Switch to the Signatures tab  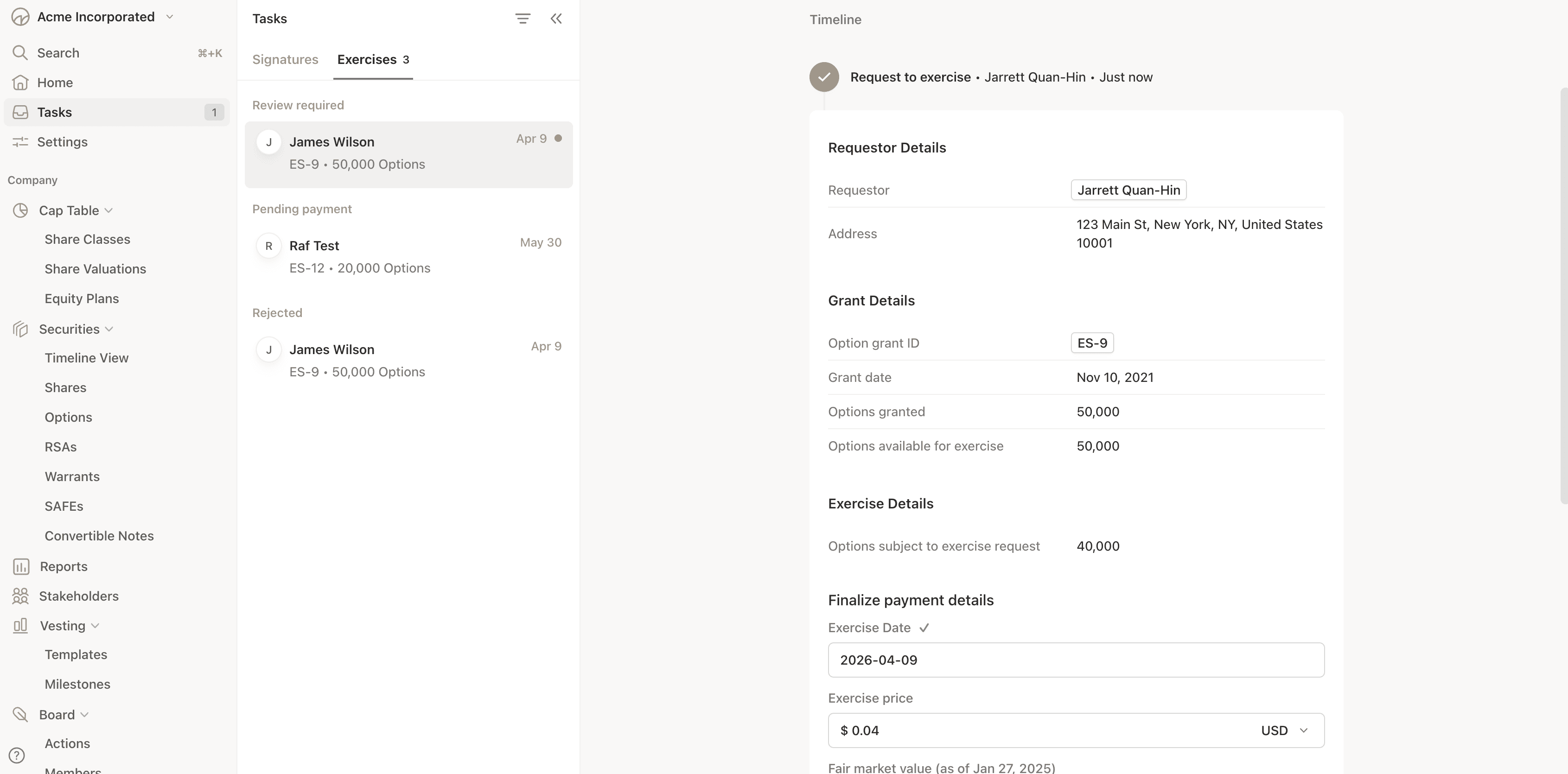285,60
